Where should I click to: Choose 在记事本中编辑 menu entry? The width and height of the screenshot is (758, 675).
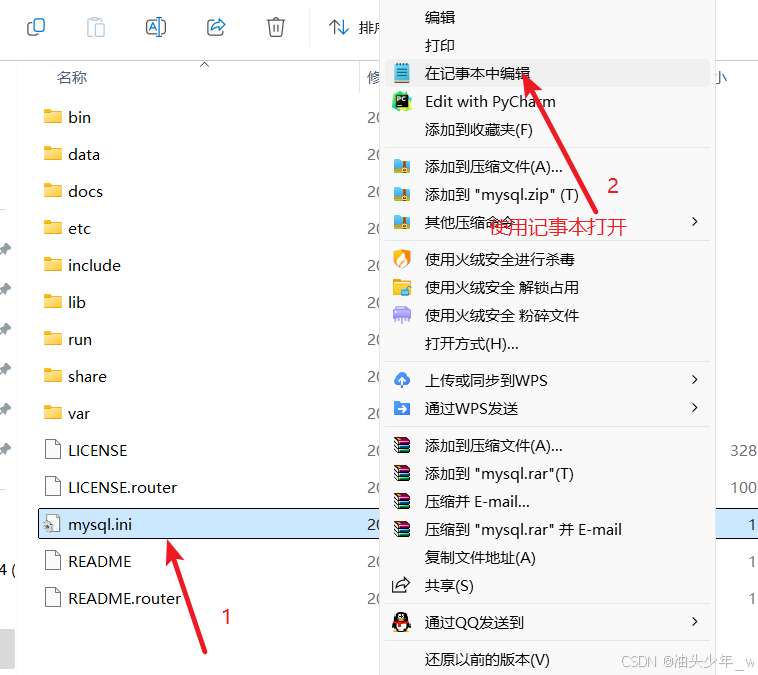547,73
